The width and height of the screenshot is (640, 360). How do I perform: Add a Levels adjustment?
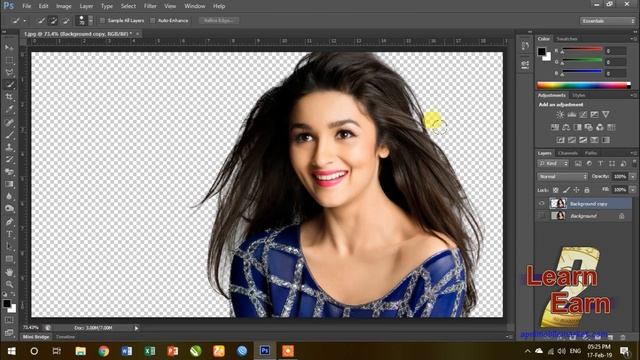coord(572,115)
